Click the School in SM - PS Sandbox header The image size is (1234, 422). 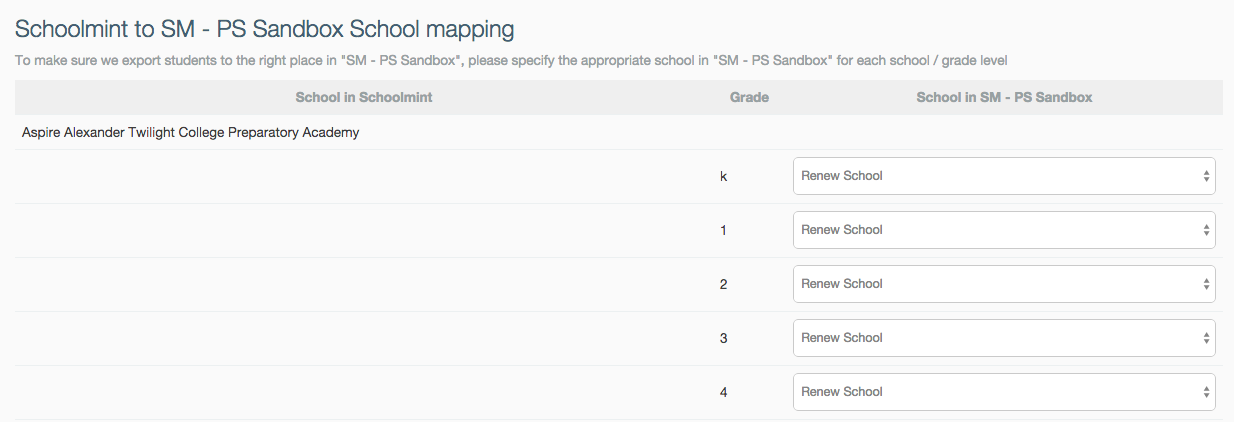click(1004, 98)
